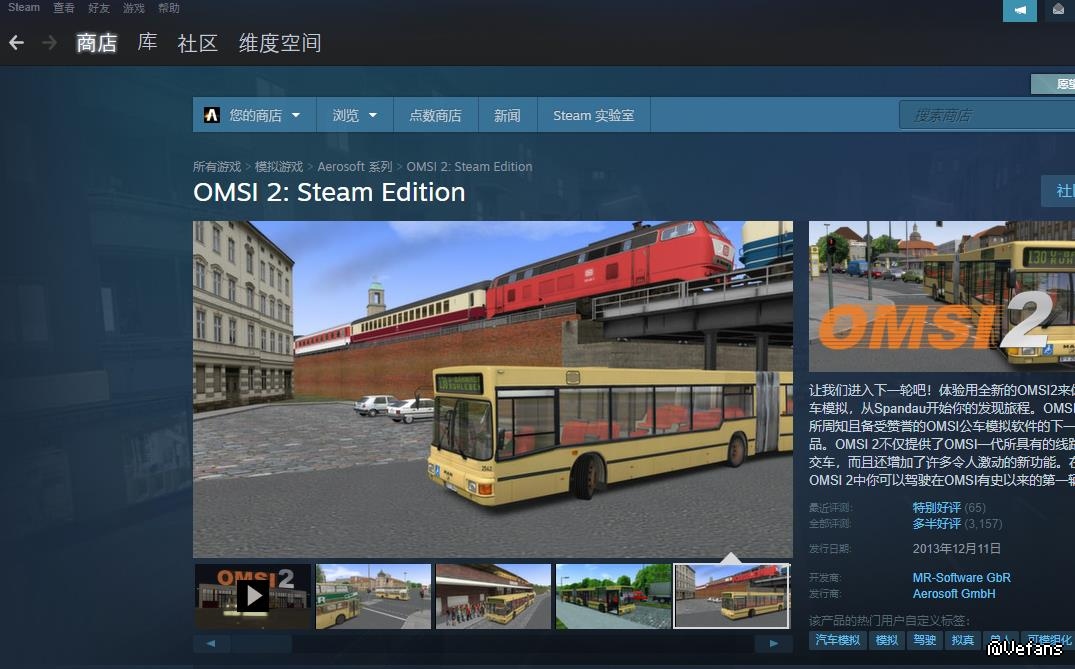Click the OMSI 2 header capsule image
Image resolution: width=1075 pixels, height=669 pixels.
[x=942, y=296]
